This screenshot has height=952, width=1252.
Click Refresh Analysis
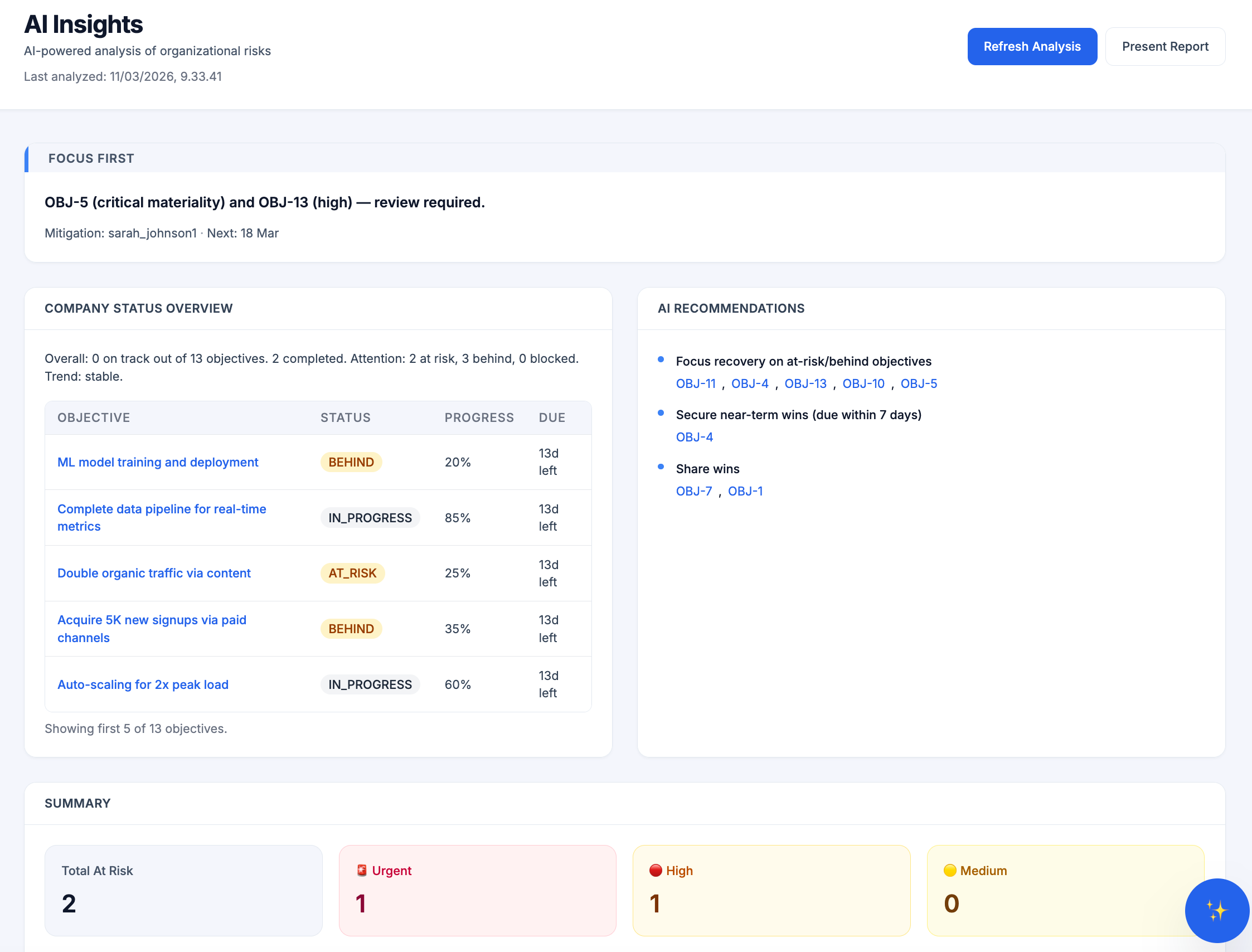point(1032,46)
